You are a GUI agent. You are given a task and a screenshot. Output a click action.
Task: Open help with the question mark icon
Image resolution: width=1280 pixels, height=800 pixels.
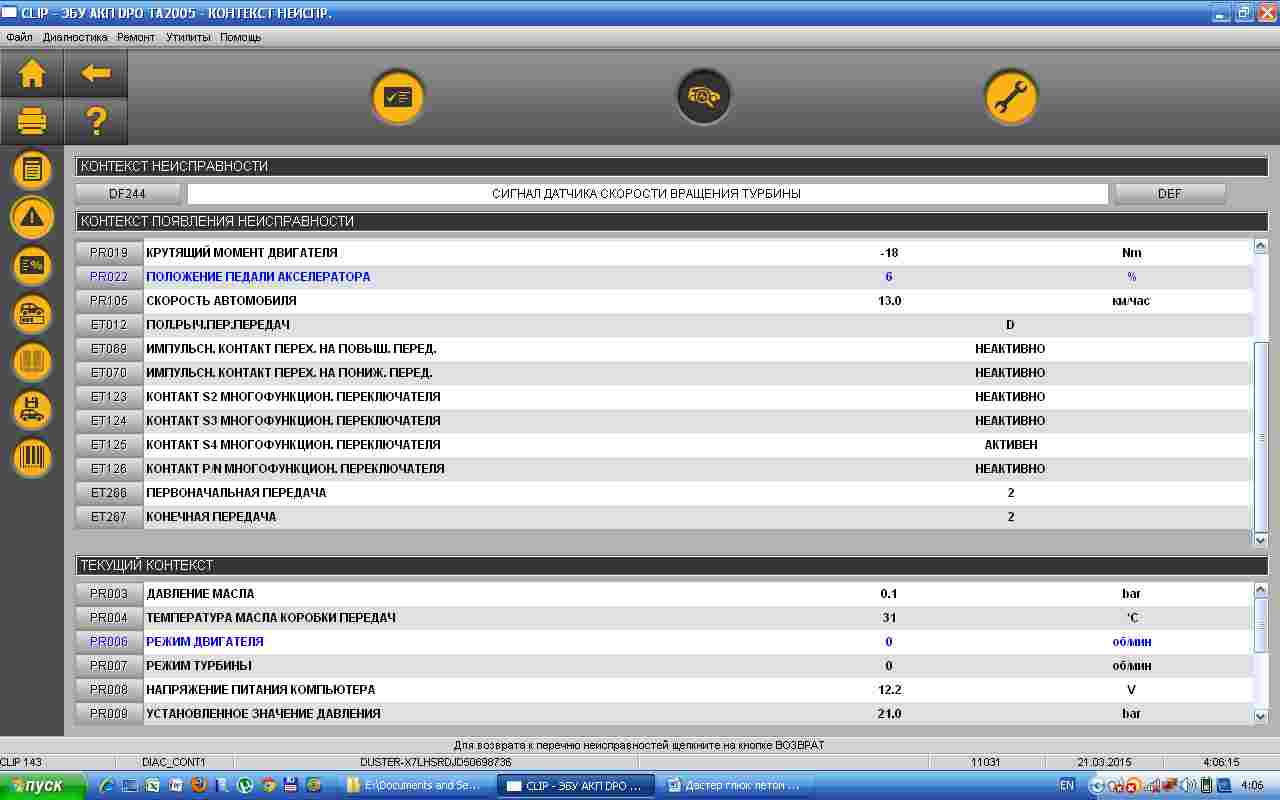click(96, 122)
